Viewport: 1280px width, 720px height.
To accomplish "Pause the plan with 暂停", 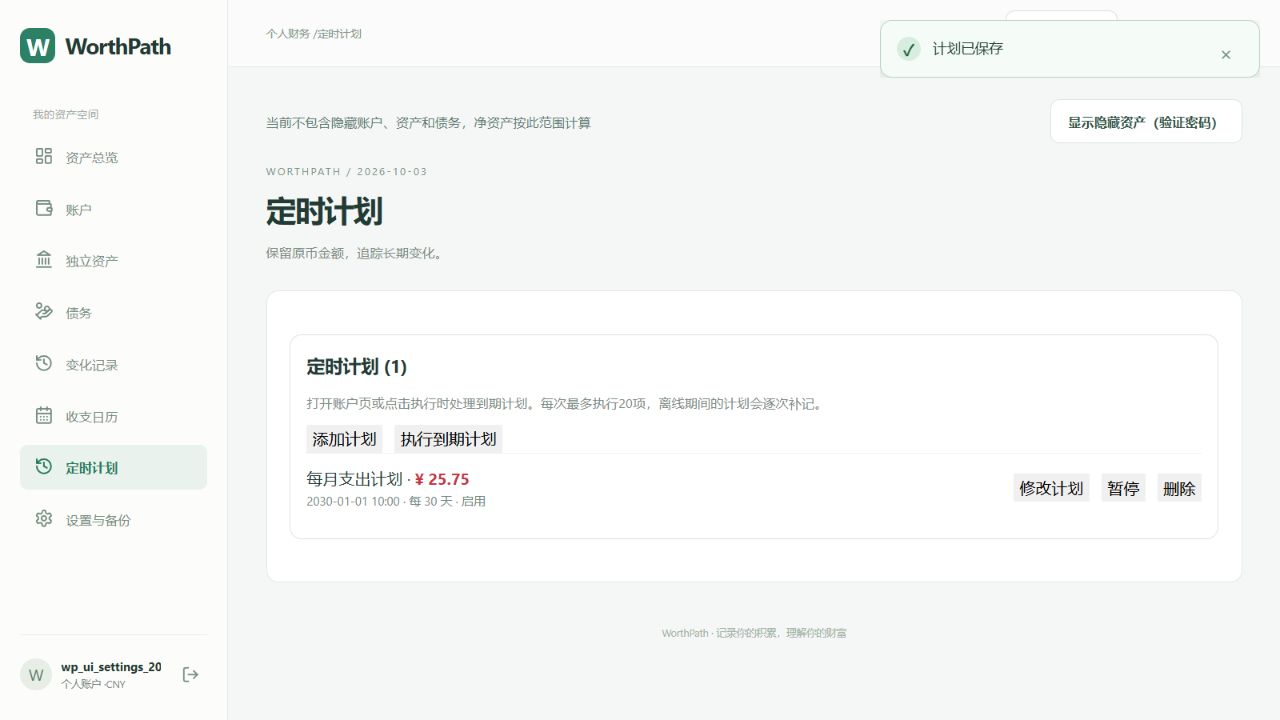I will pos(1123,488).
